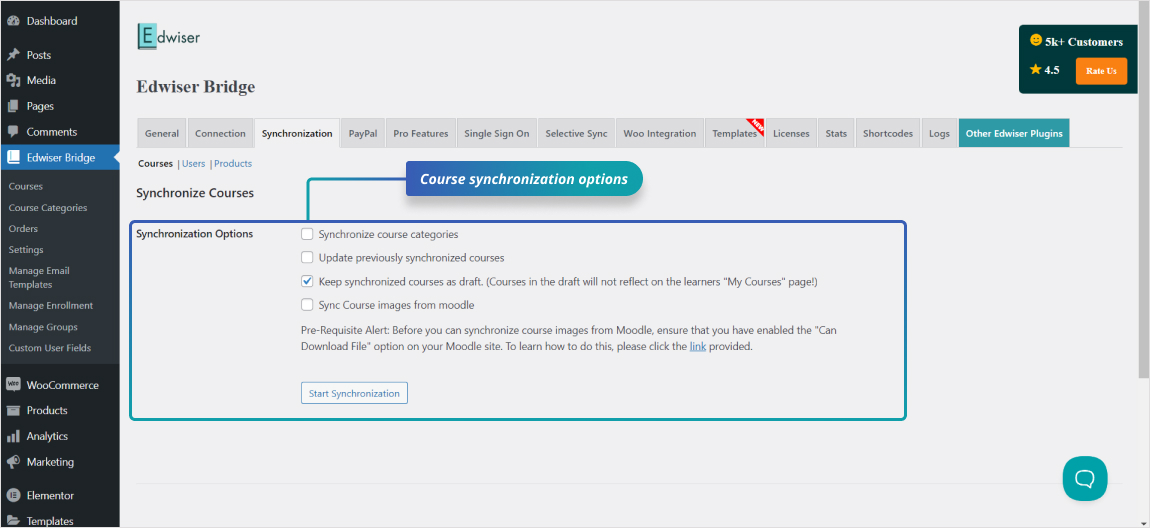
Task: Click the Templates folder icon in sidebar
Action: coord(12,521)
